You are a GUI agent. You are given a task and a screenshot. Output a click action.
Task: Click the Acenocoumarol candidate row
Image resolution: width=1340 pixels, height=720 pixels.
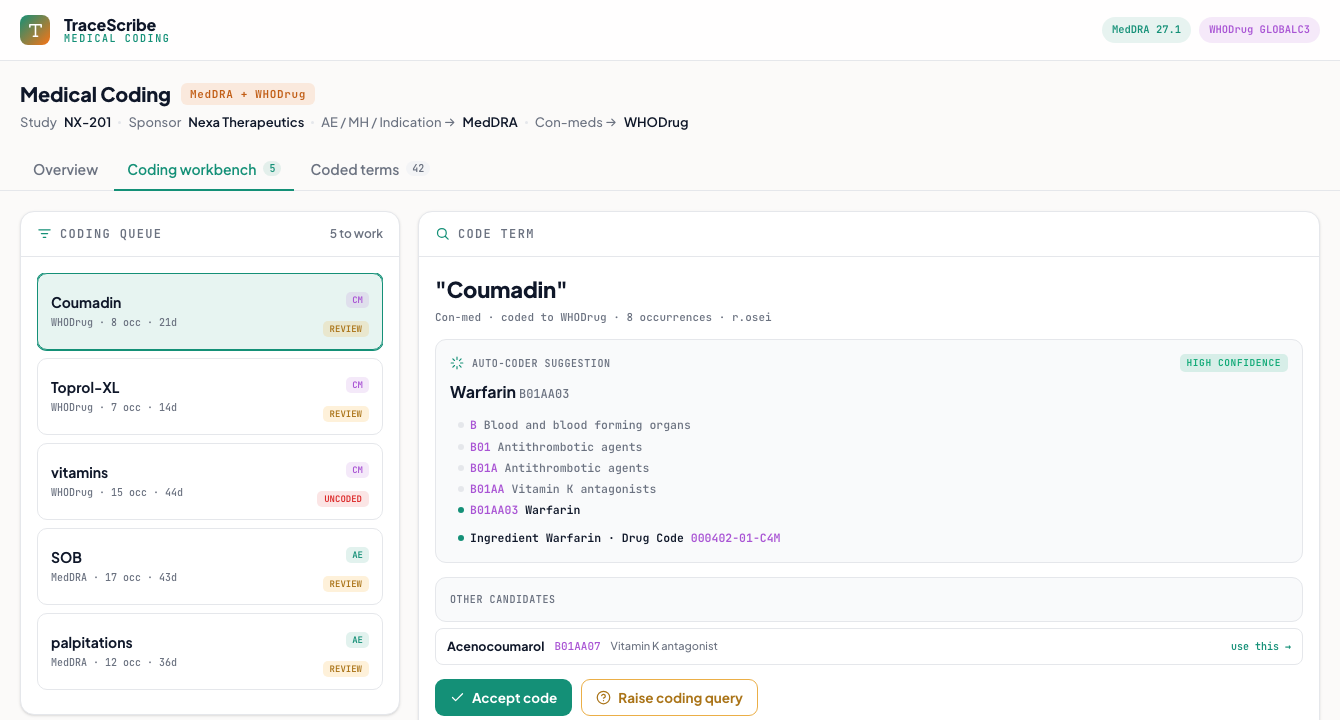868,647
